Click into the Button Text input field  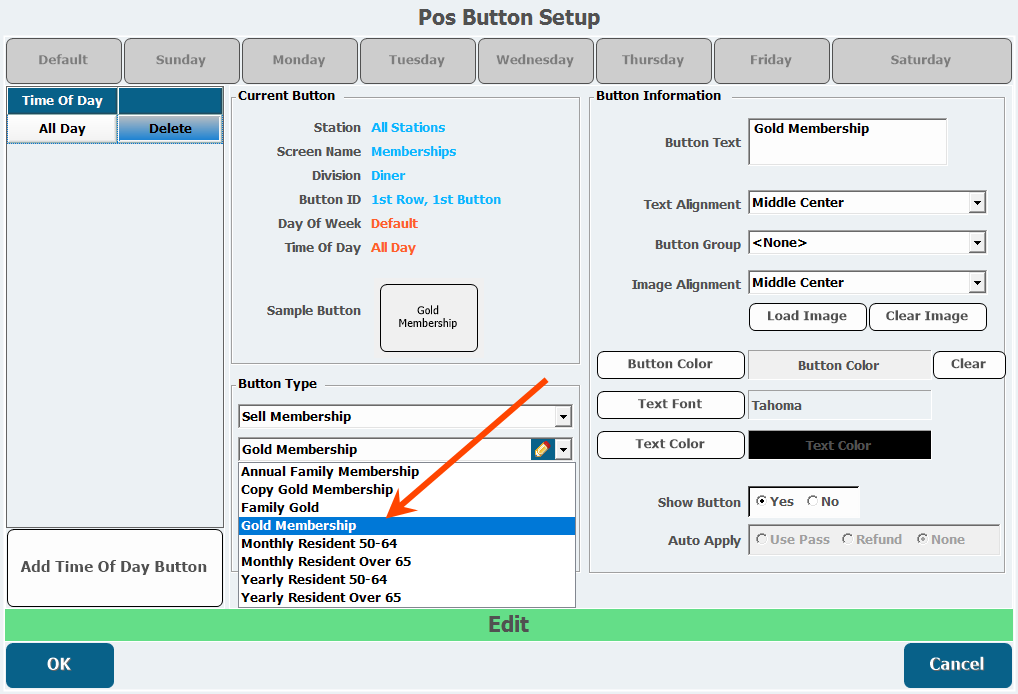click(847, 142)
